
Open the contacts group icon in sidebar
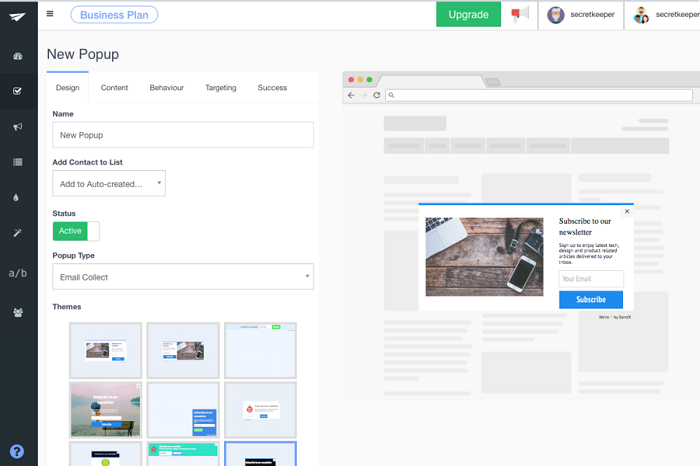click(x=18, y=312)
